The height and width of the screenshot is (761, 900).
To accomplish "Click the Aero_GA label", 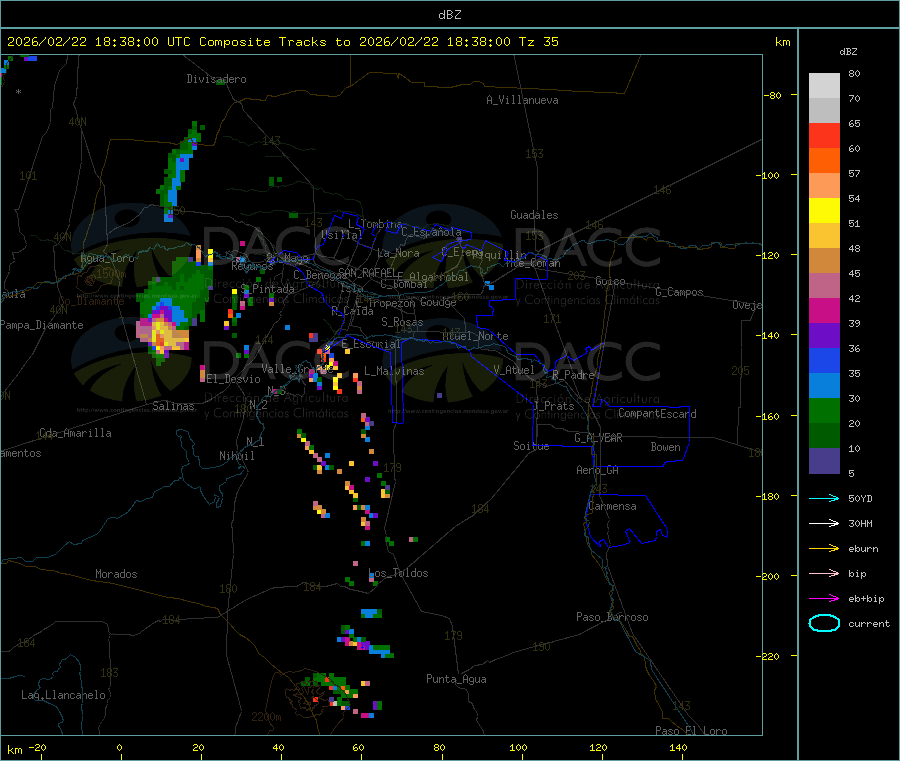I will [597, 470].
